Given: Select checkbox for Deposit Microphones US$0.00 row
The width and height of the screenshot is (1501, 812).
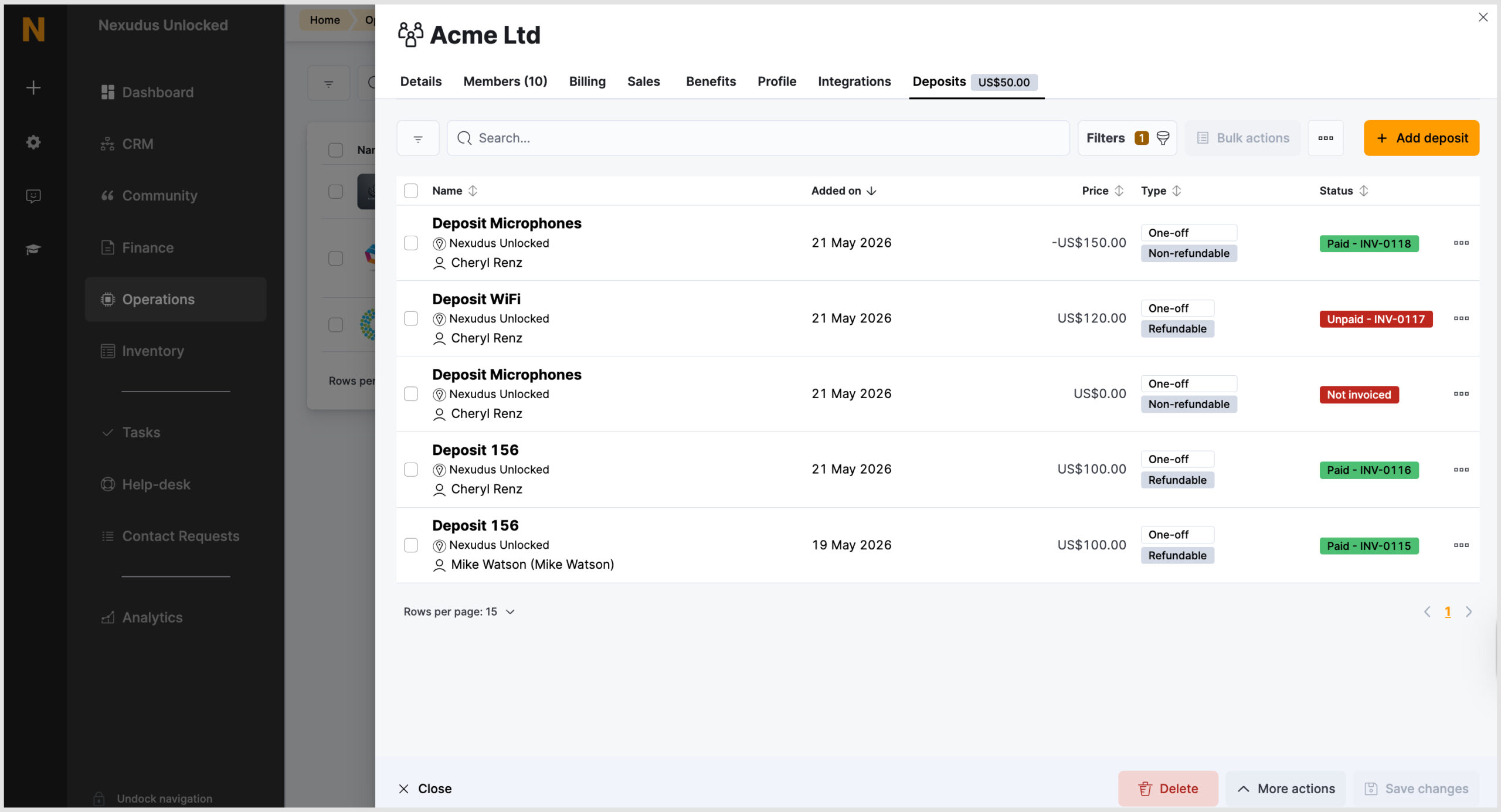Looking at the screenshot, I should 411,394.
